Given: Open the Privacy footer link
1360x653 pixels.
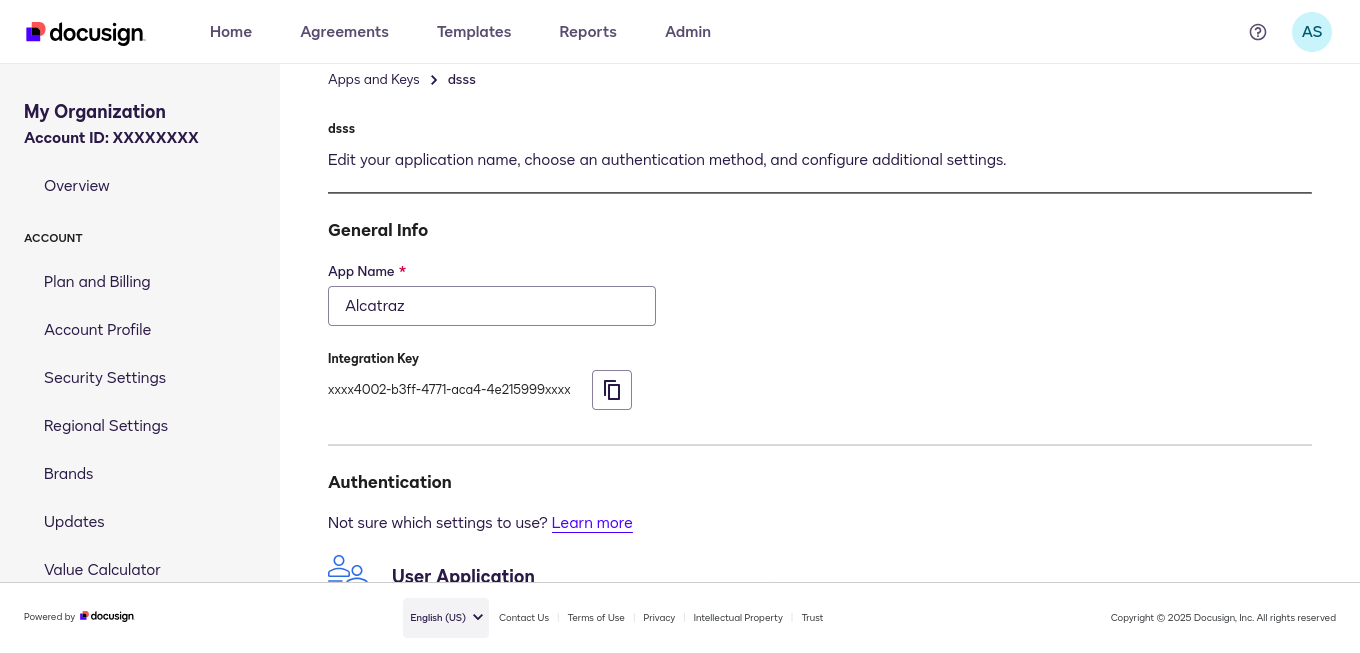Looking at the screenshot, I should [659, 617].
